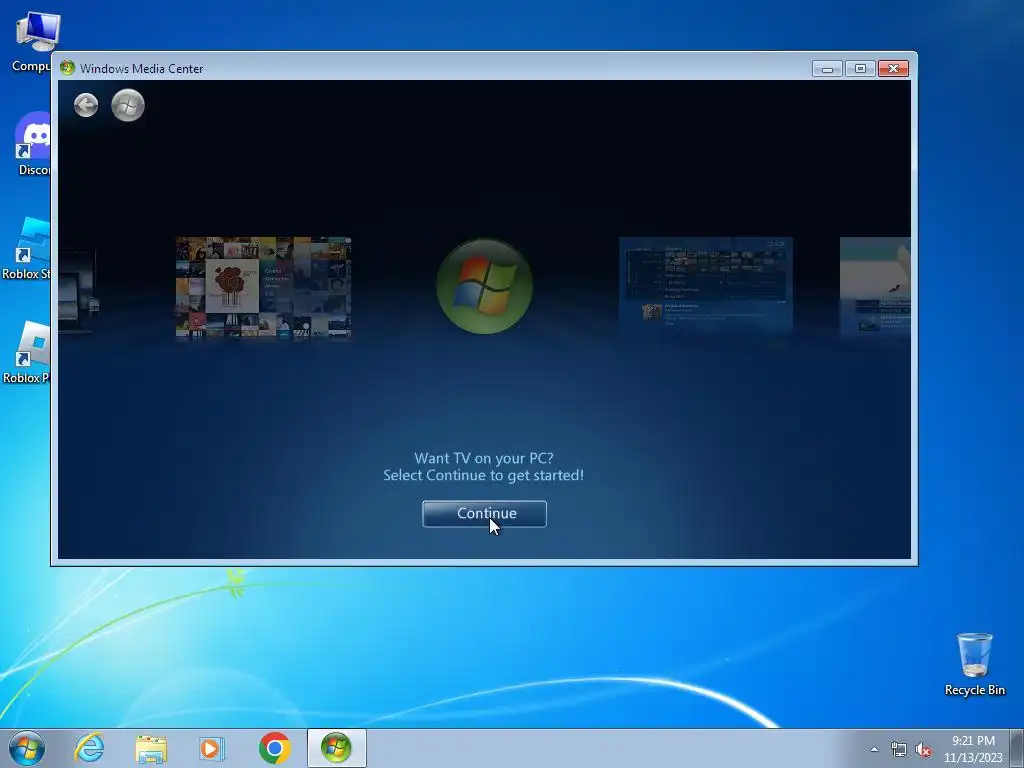Screen dimensions: 1024x768
Task: Click the Windows Media Center taskbar button
Action: 336,748
